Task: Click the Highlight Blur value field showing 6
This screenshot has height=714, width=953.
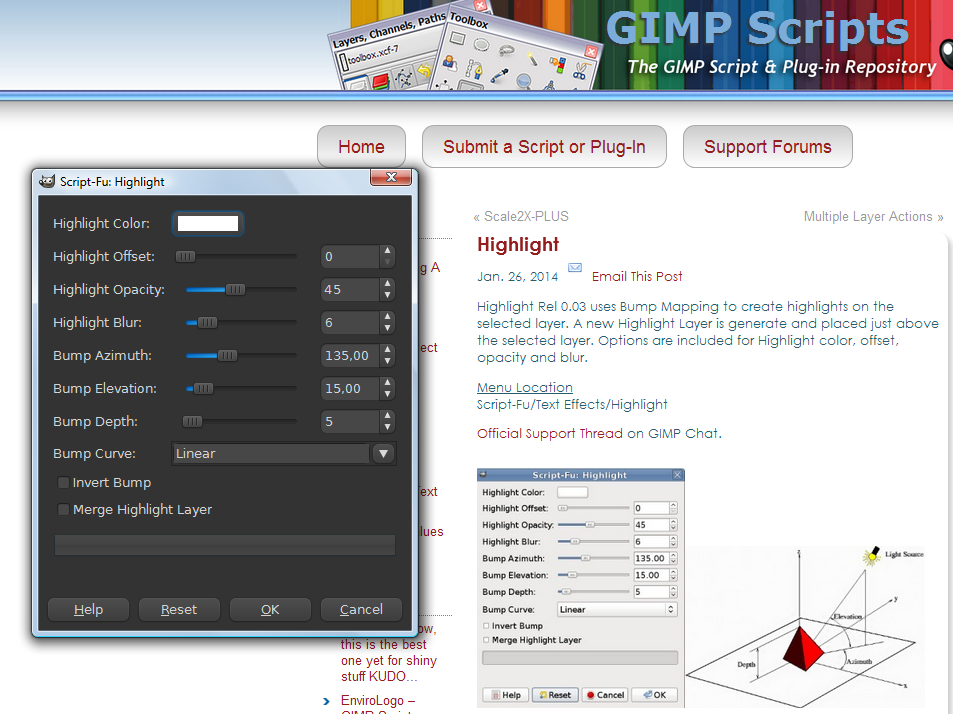Action: coord(351,322)
